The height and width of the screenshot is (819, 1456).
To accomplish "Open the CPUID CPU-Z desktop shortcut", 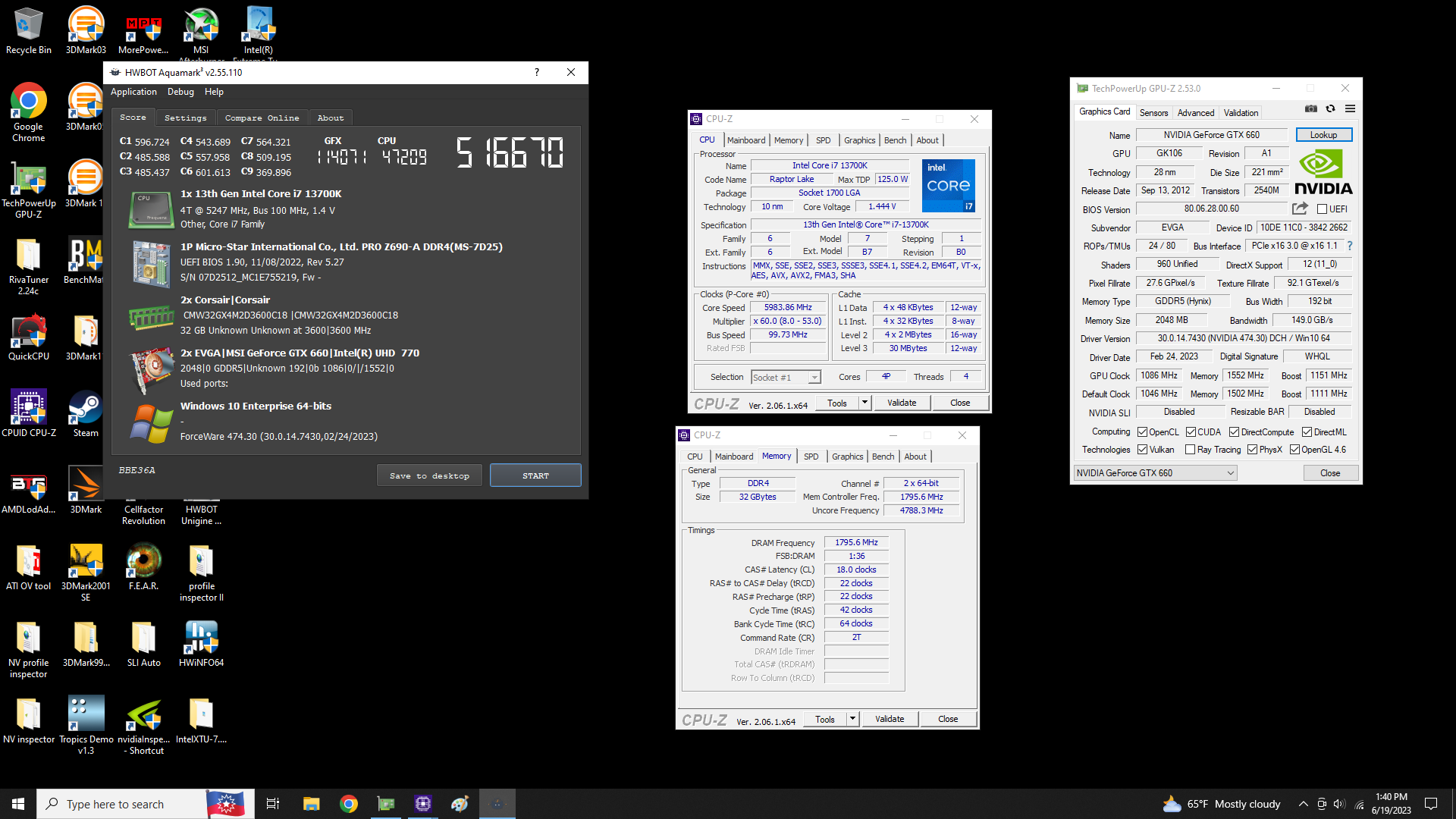I will pos(29,413).
